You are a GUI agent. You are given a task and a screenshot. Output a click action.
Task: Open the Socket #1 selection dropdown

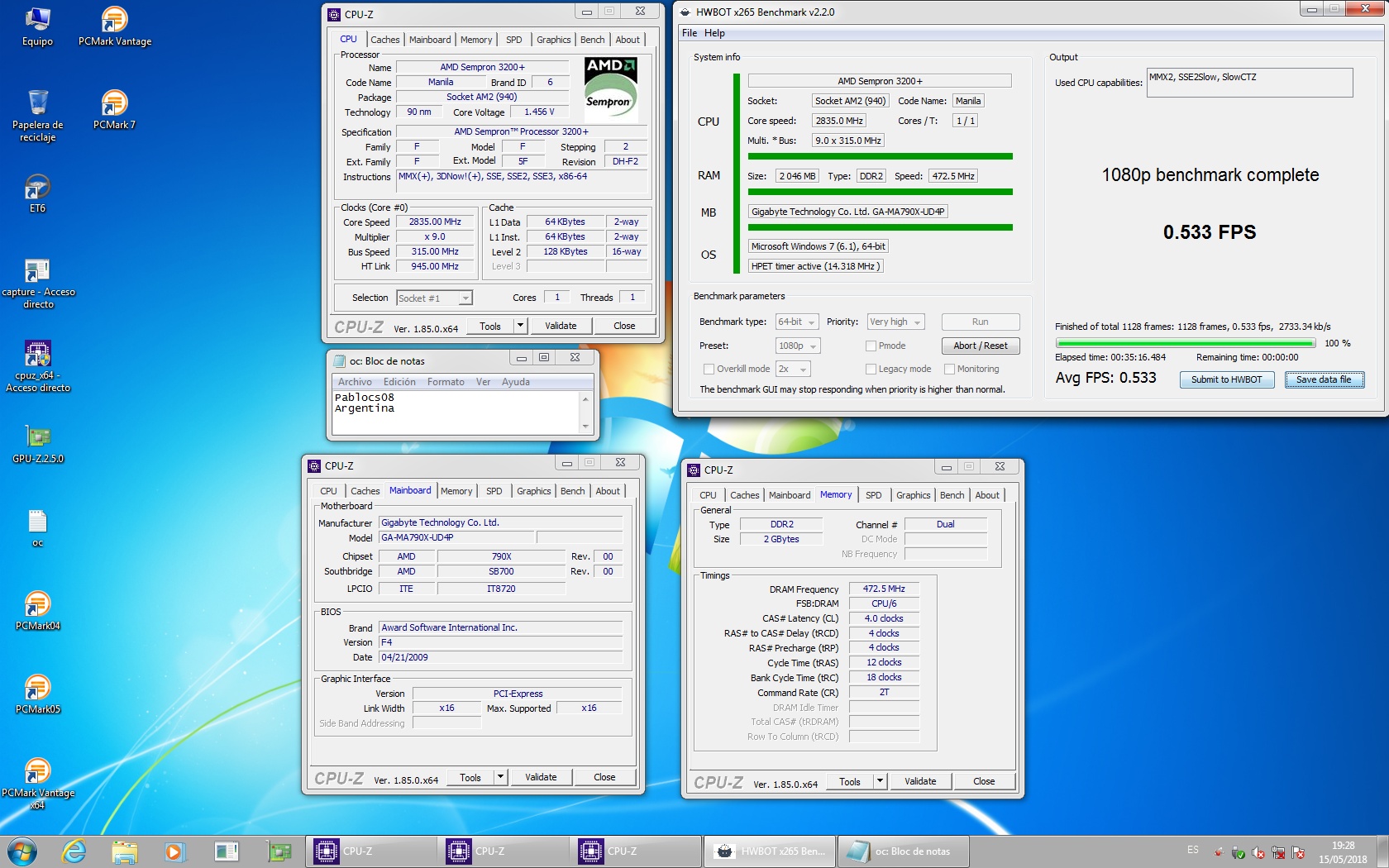click(x=434, y=298)
